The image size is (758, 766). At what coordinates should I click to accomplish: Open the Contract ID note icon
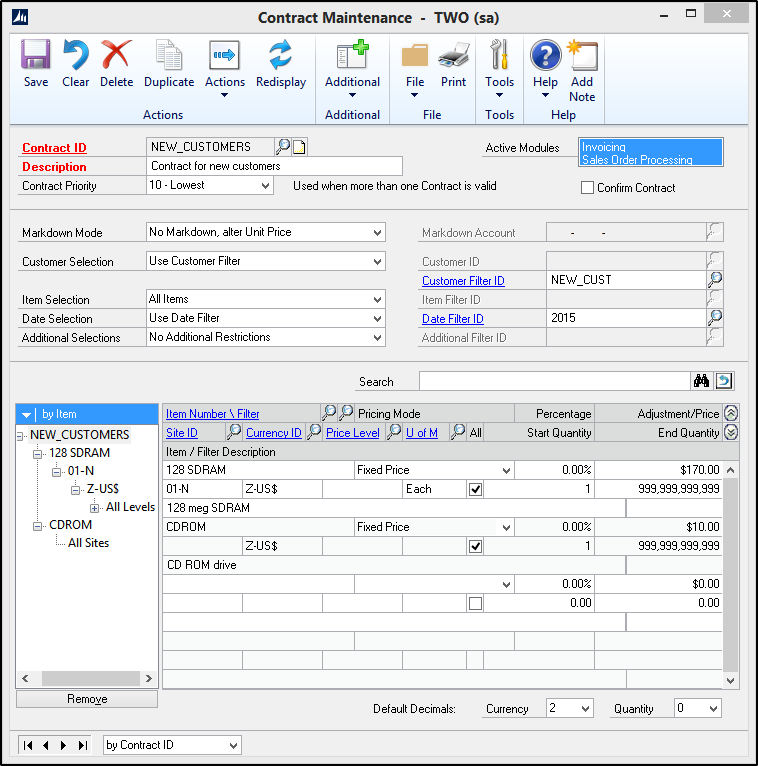click(299, 147)
